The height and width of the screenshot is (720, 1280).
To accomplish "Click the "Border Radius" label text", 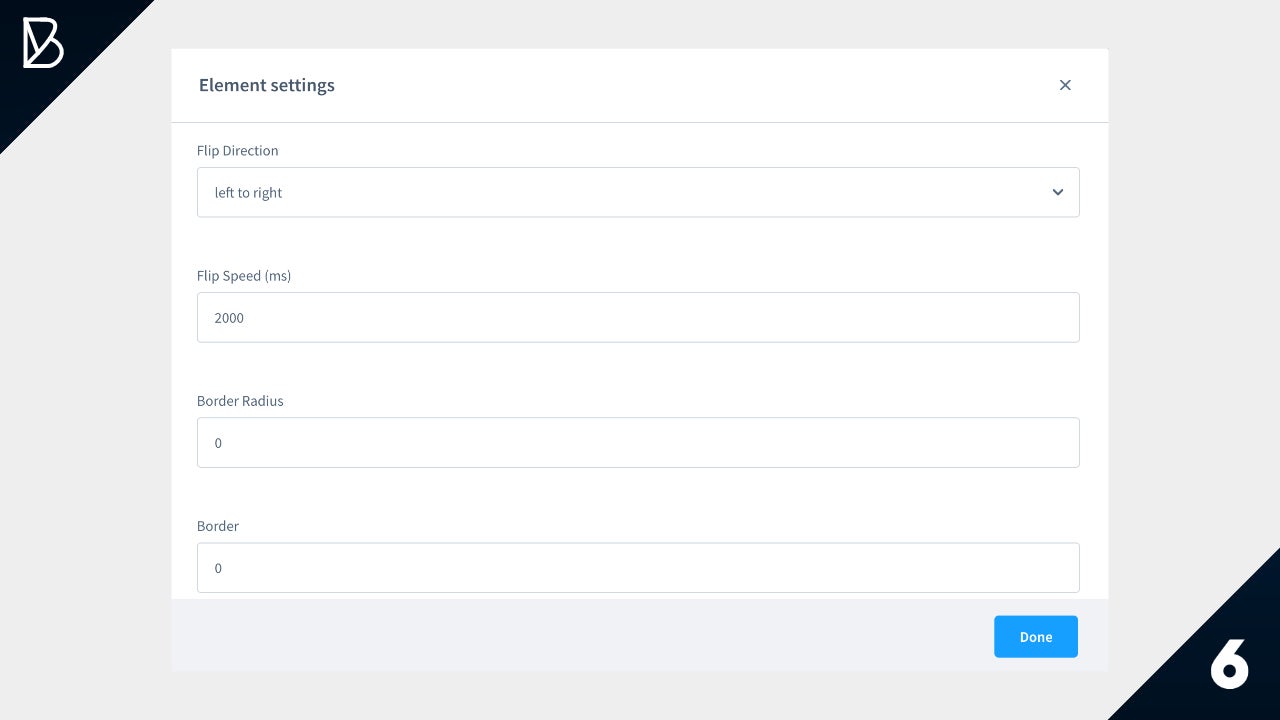I will (240, 401).
